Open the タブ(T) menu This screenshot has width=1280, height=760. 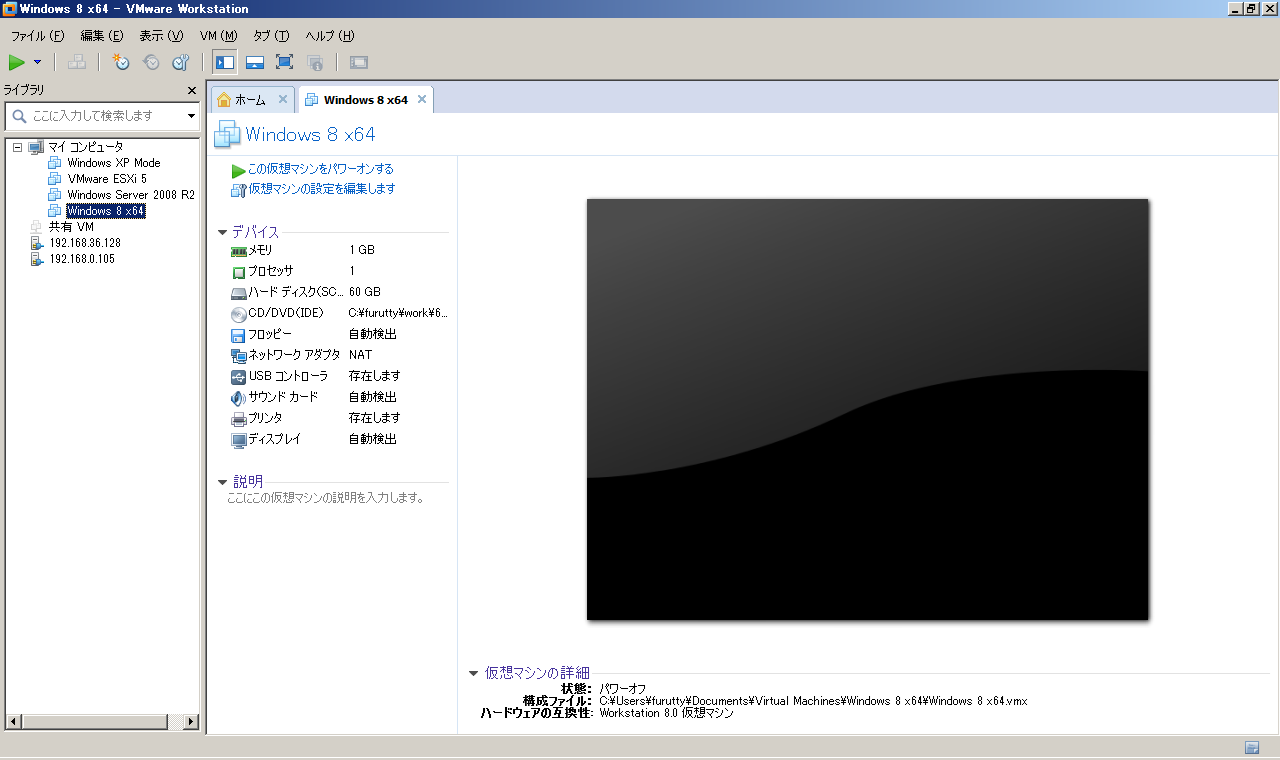tap(271, 36)
